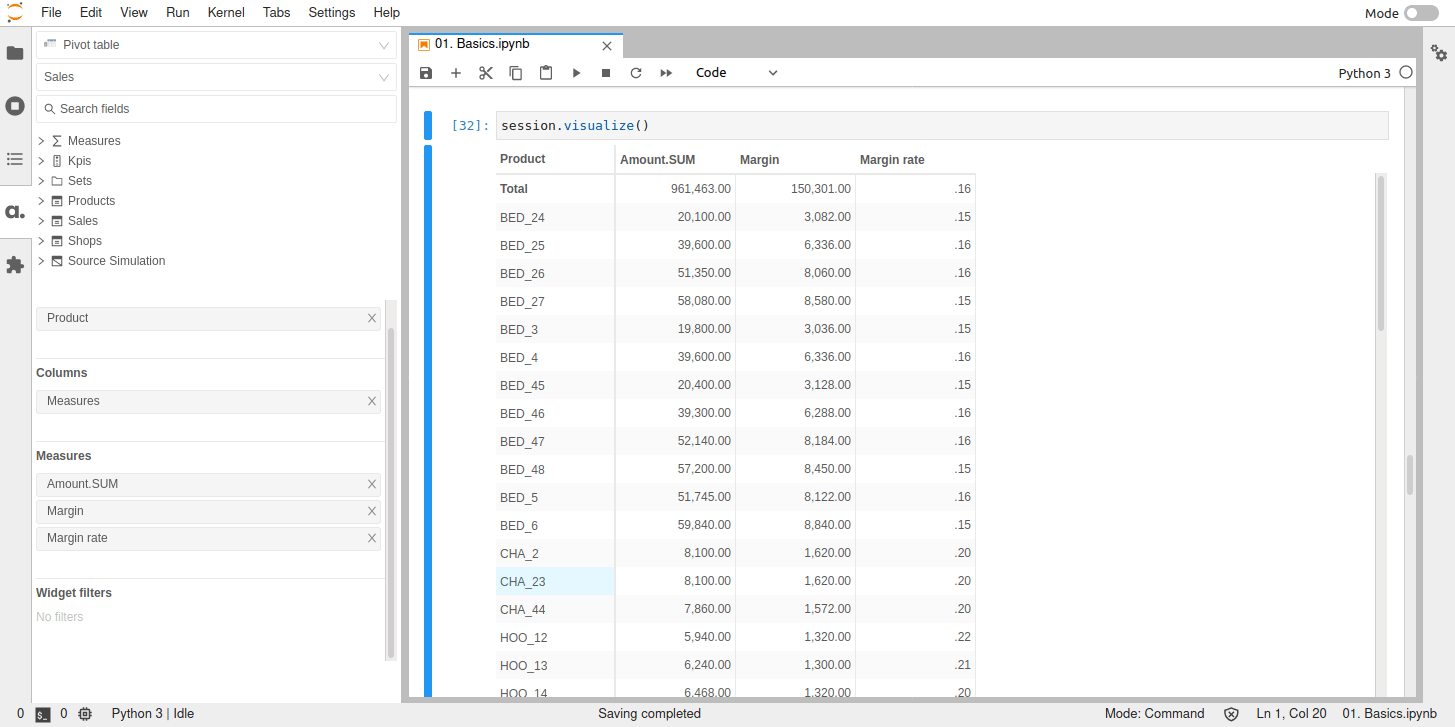Expand the Measures tree node
The image size is (1455, 727).
pyautogui.click(x=41, y=141)
